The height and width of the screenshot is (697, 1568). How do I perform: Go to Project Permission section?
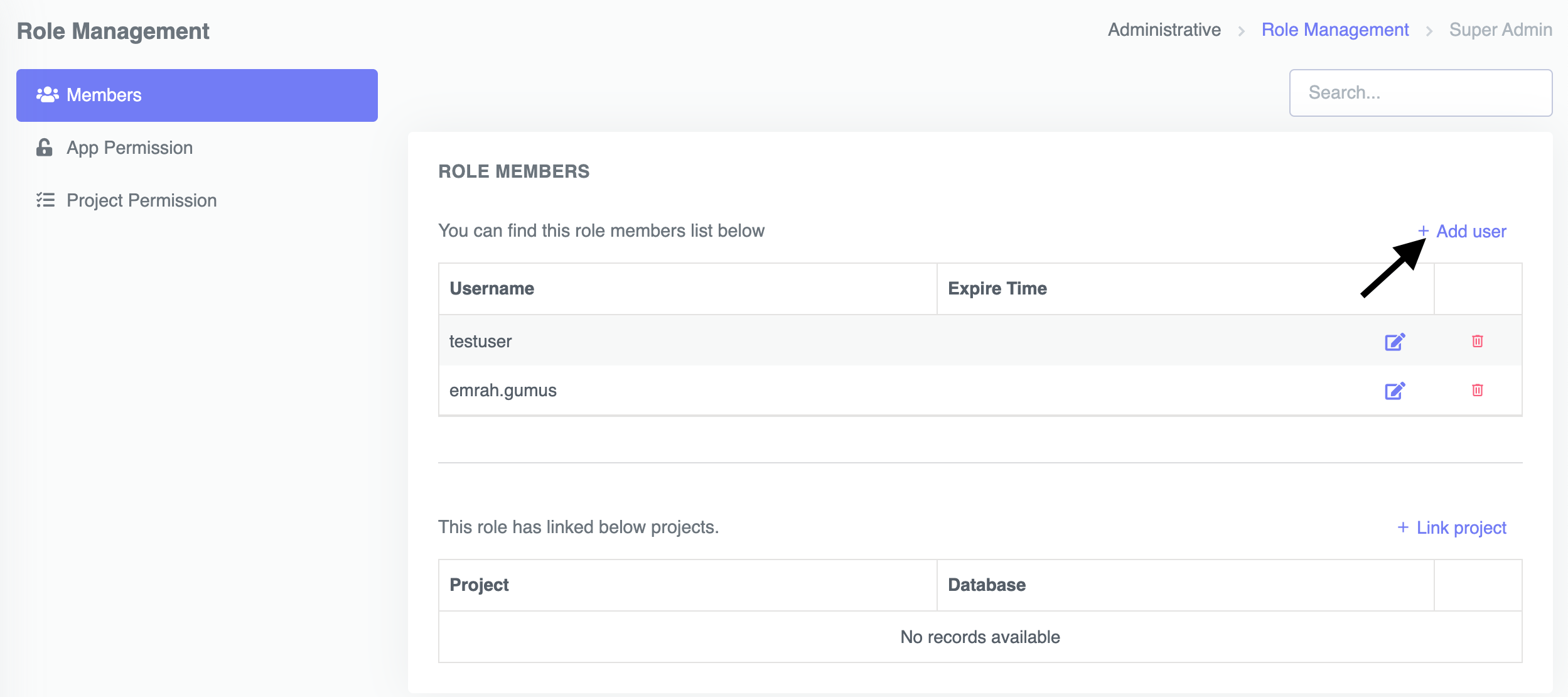tap(141, 200)
